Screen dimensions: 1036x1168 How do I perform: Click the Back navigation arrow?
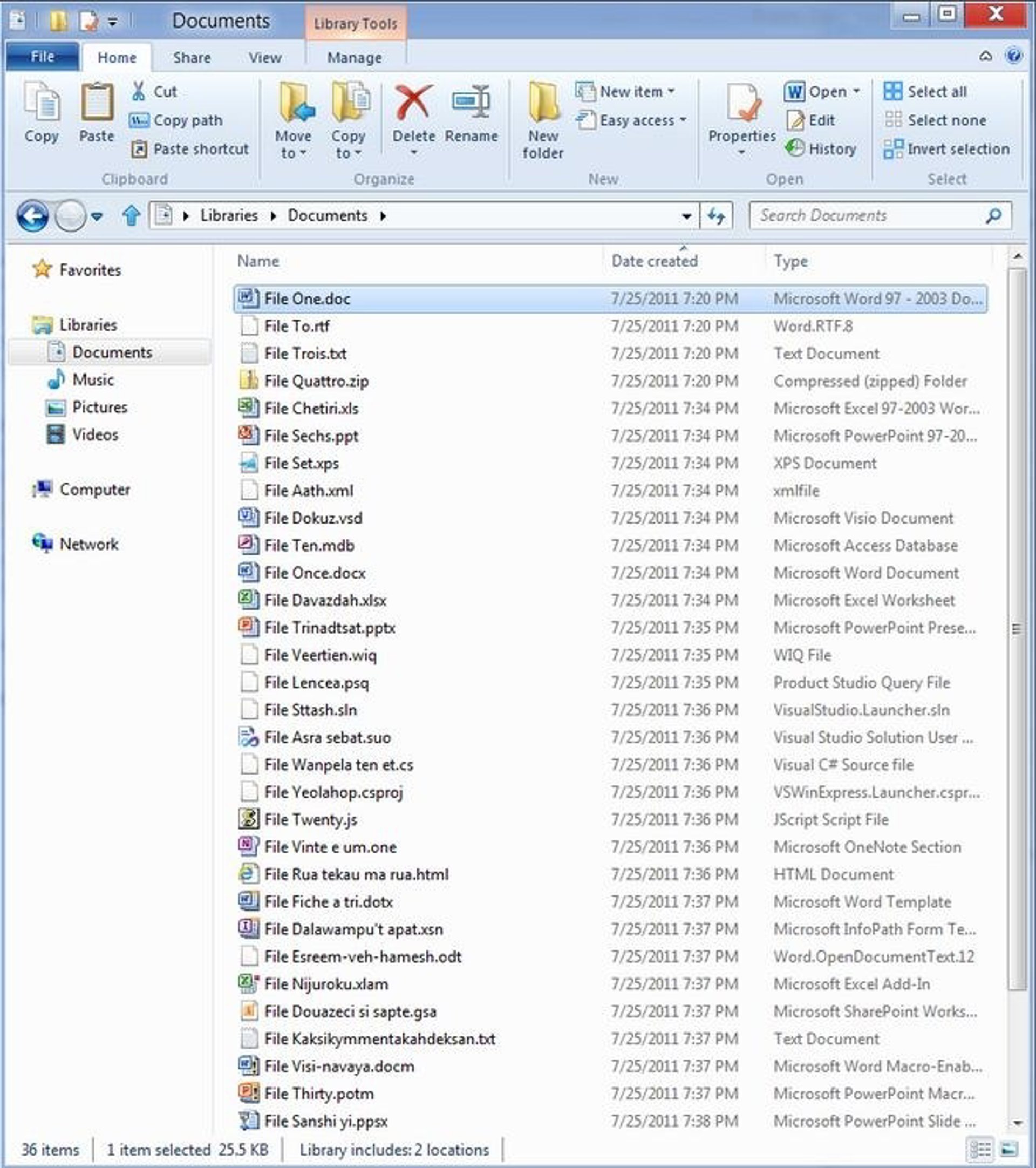pos(32,216)
